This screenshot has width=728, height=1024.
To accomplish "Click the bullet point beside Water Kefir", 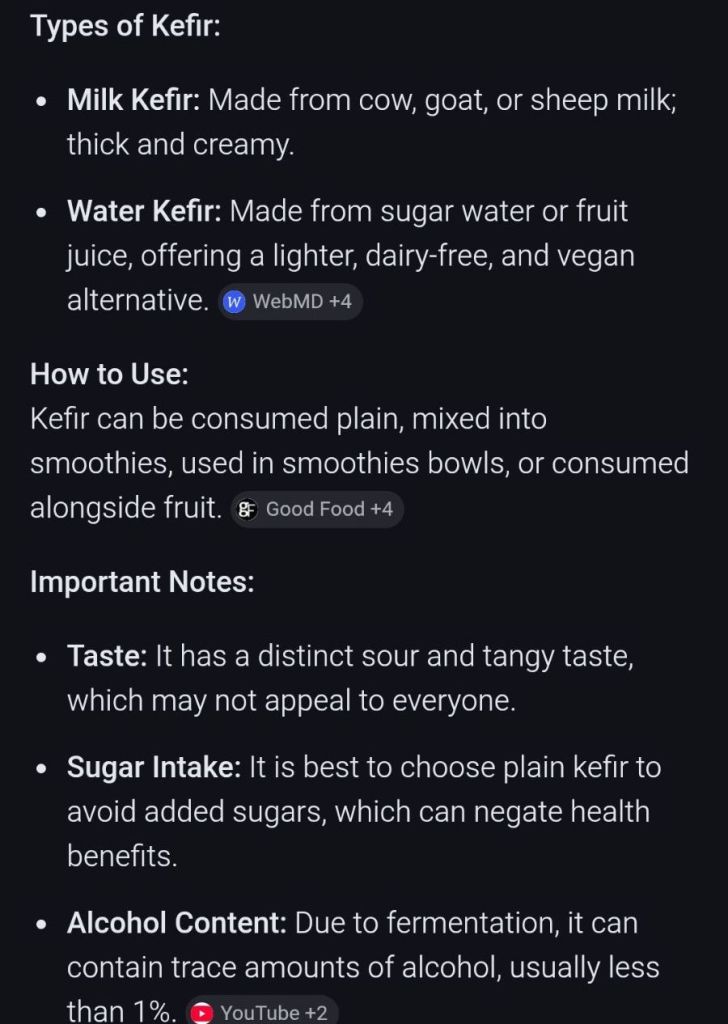I will [x=40, y=212].
